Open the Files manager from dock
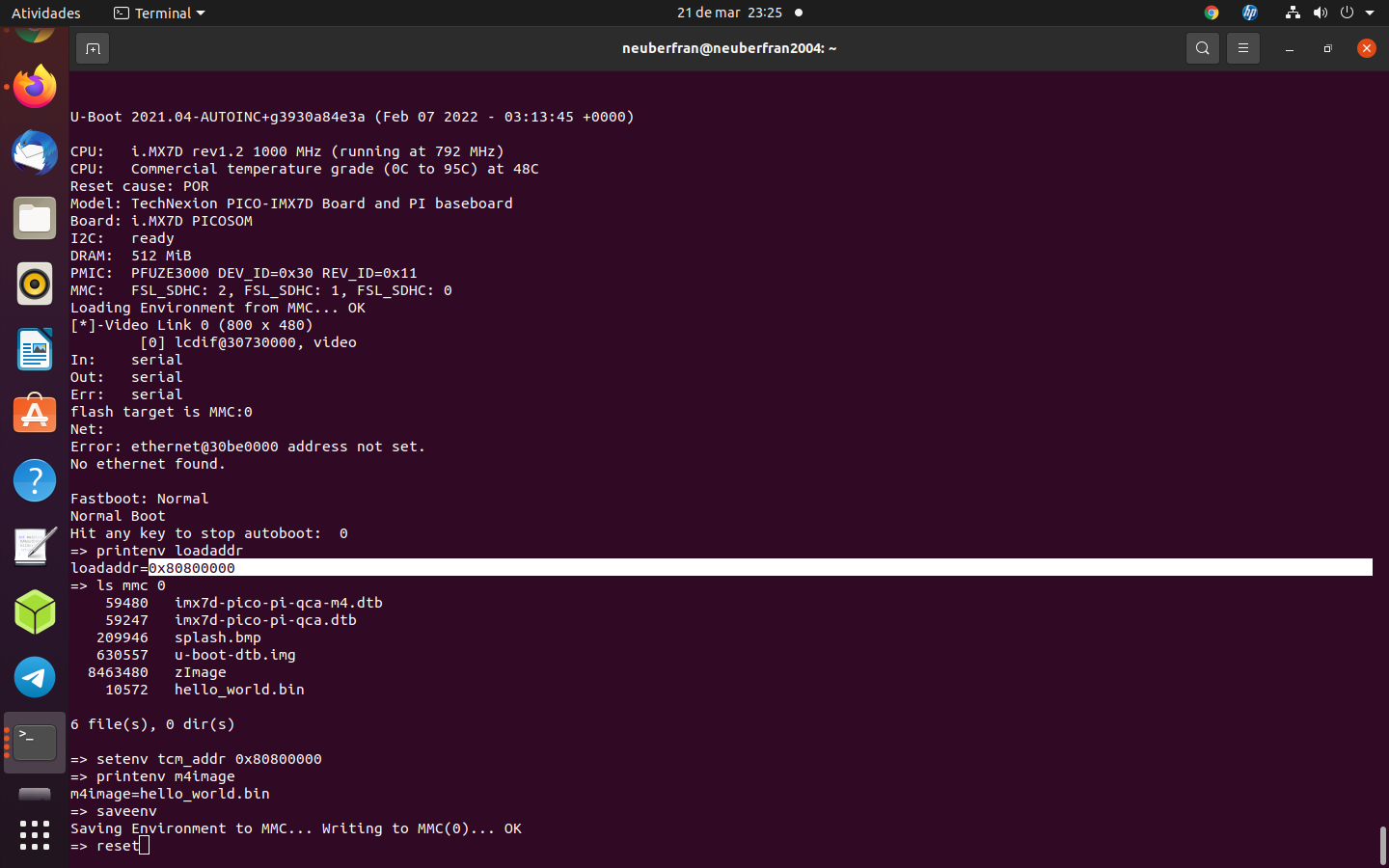The height and width of the screenshot is (868, 1389). pyautogui.click(x=35, y=218)
